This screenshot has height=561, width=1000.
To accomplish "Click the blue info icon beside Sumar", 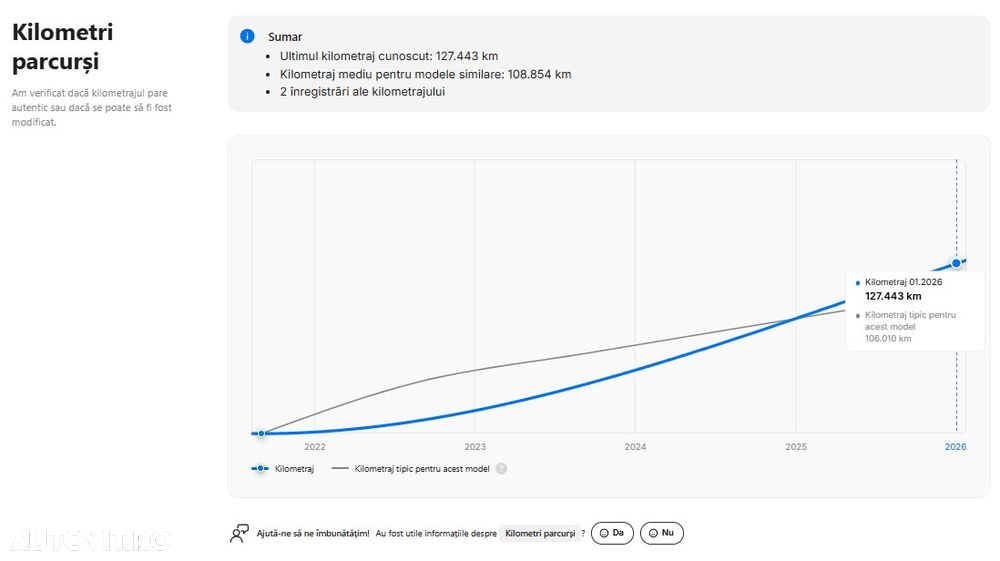I will click(247, 37).
